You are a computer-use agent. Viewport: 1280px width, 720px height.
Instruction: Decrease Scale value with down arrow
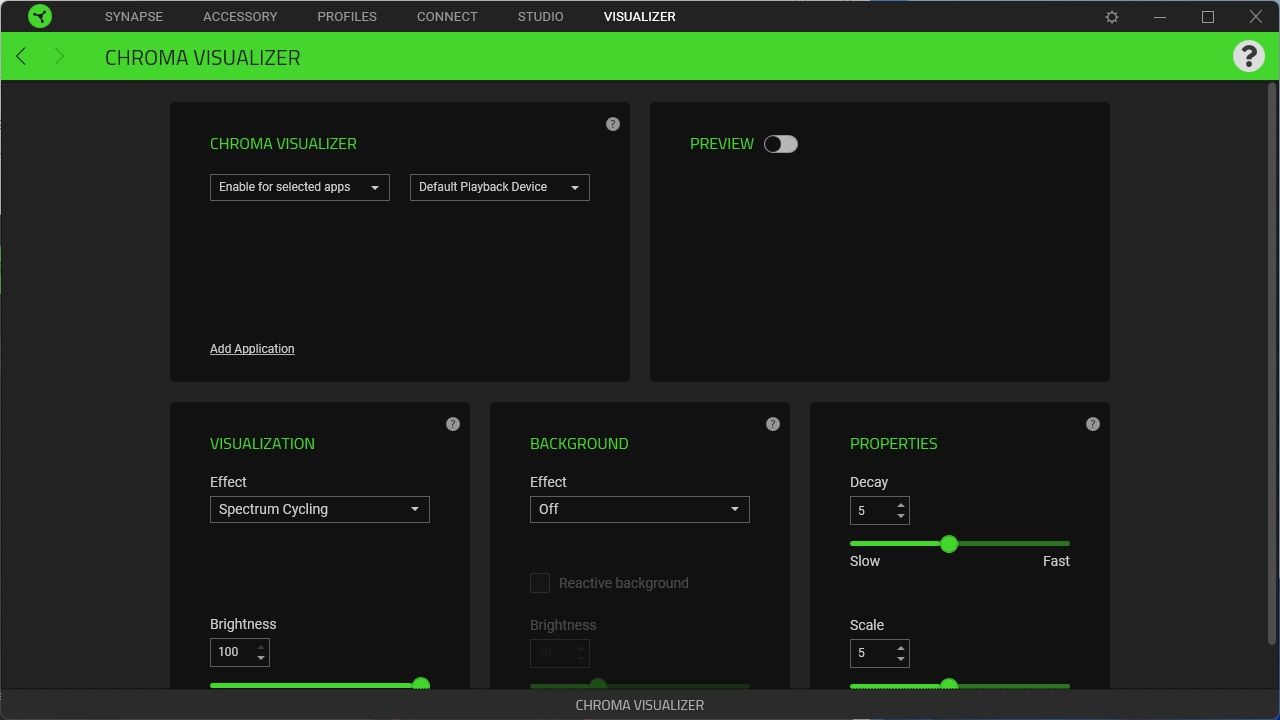901,659
